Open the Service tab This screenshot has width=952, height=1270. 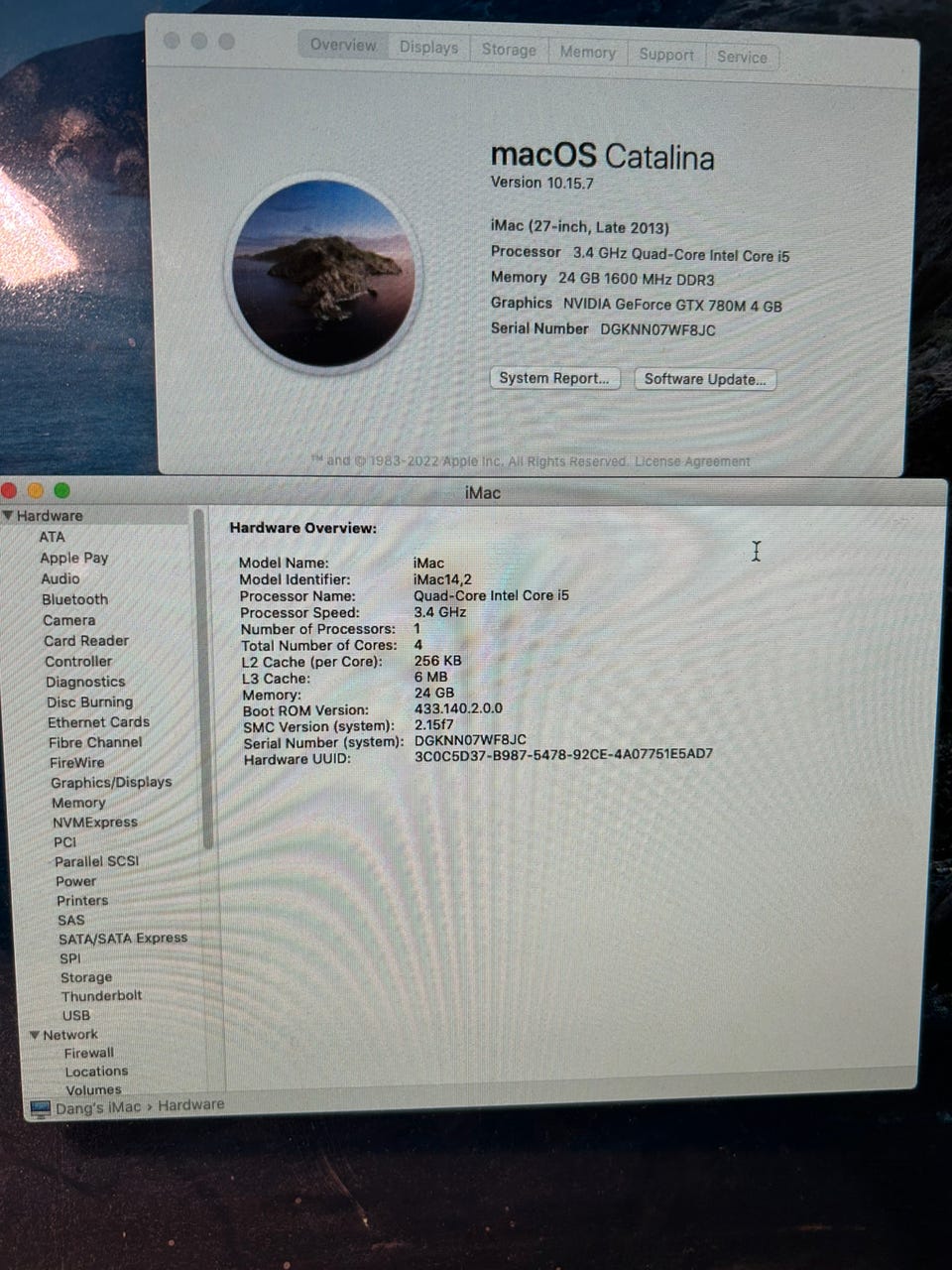click(x=742, y=57)
